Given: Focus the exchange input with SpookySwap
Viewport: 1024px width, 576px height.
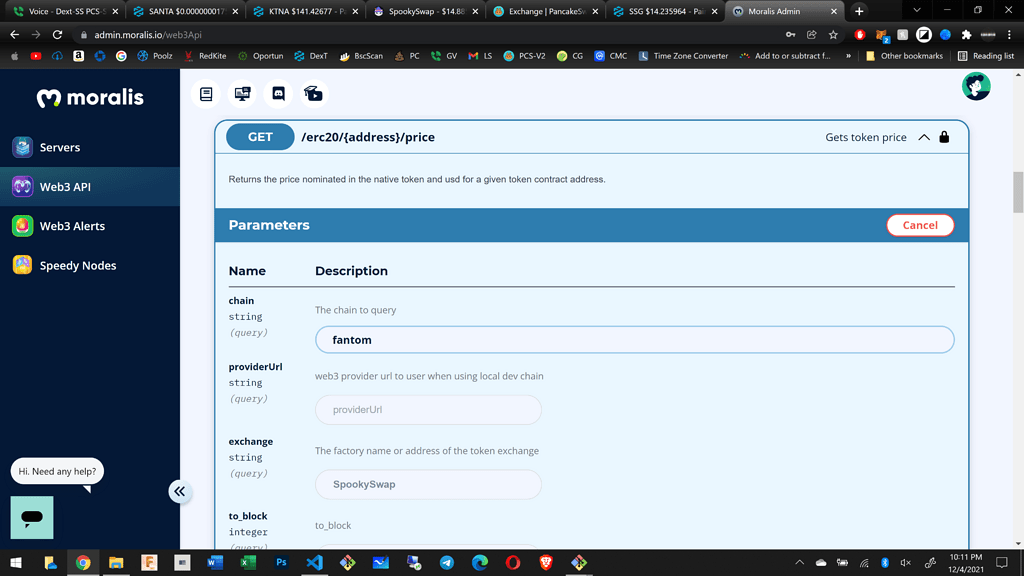Looking at the screenshot, I should (x=428, y=485).
